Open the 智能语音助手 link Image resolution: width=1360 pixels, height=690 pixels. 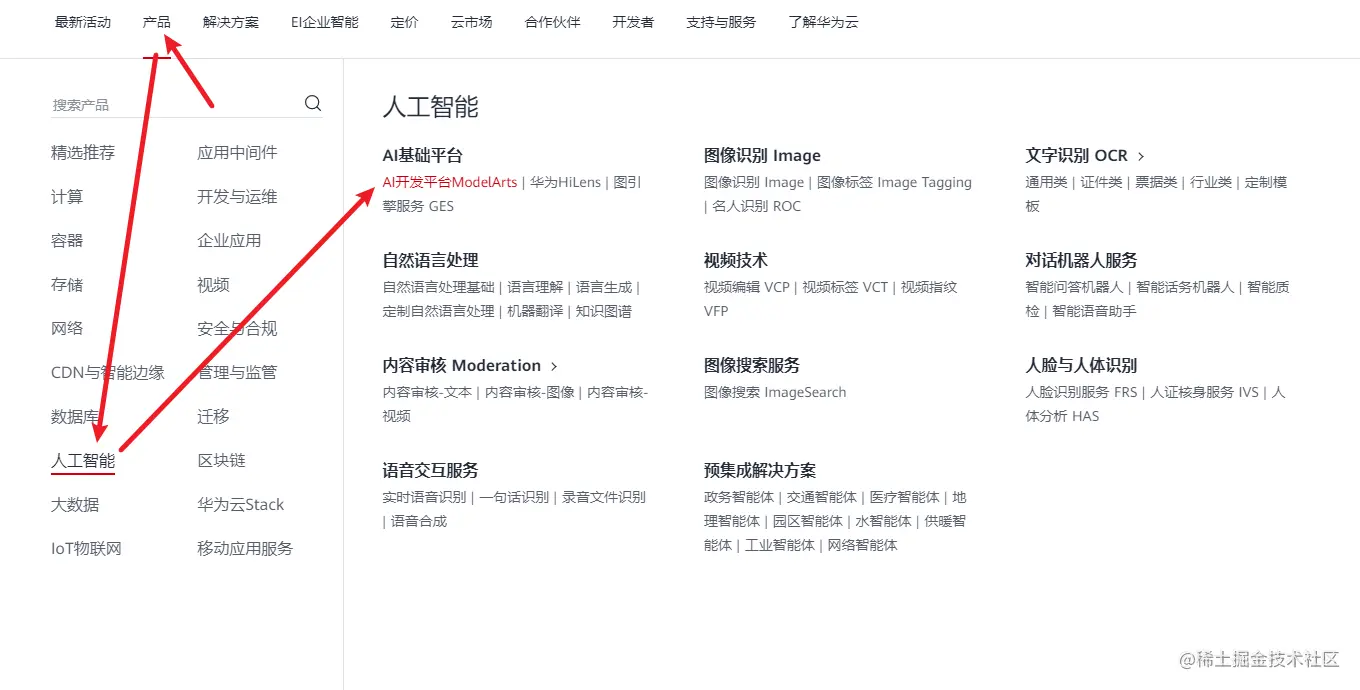(x=1094, y=311)
